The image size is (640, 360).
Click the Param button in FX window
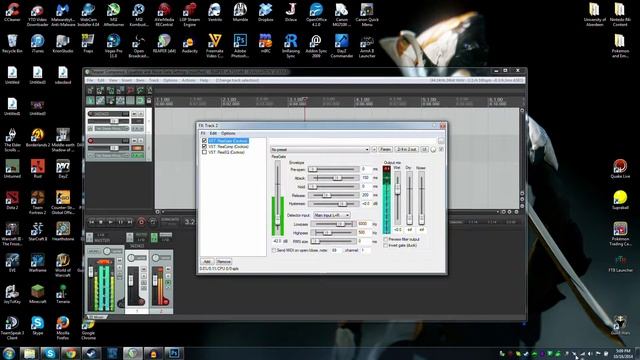click(385, 149)
